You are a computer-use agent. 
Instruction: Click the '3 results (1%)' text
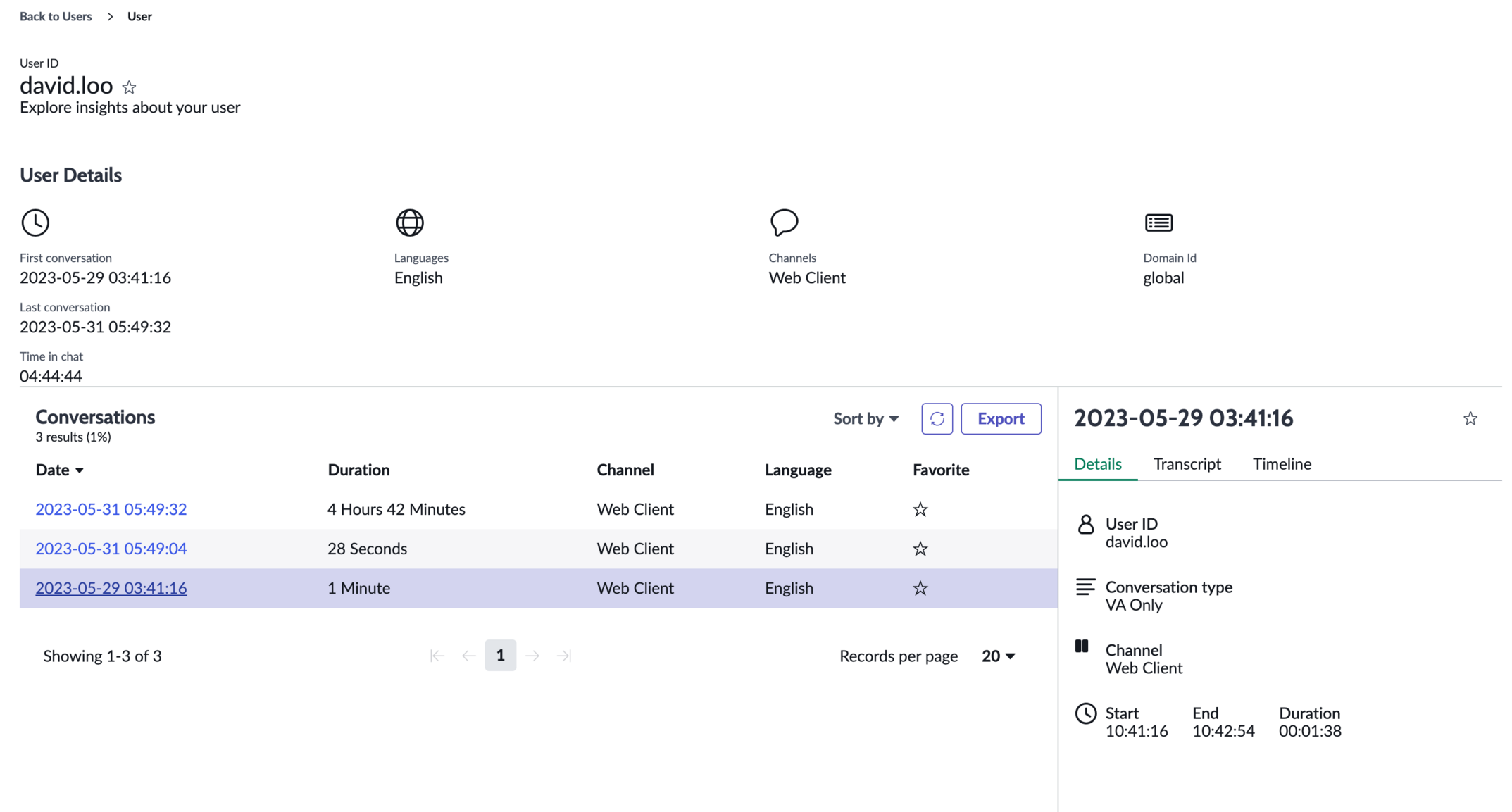(73, 437)
